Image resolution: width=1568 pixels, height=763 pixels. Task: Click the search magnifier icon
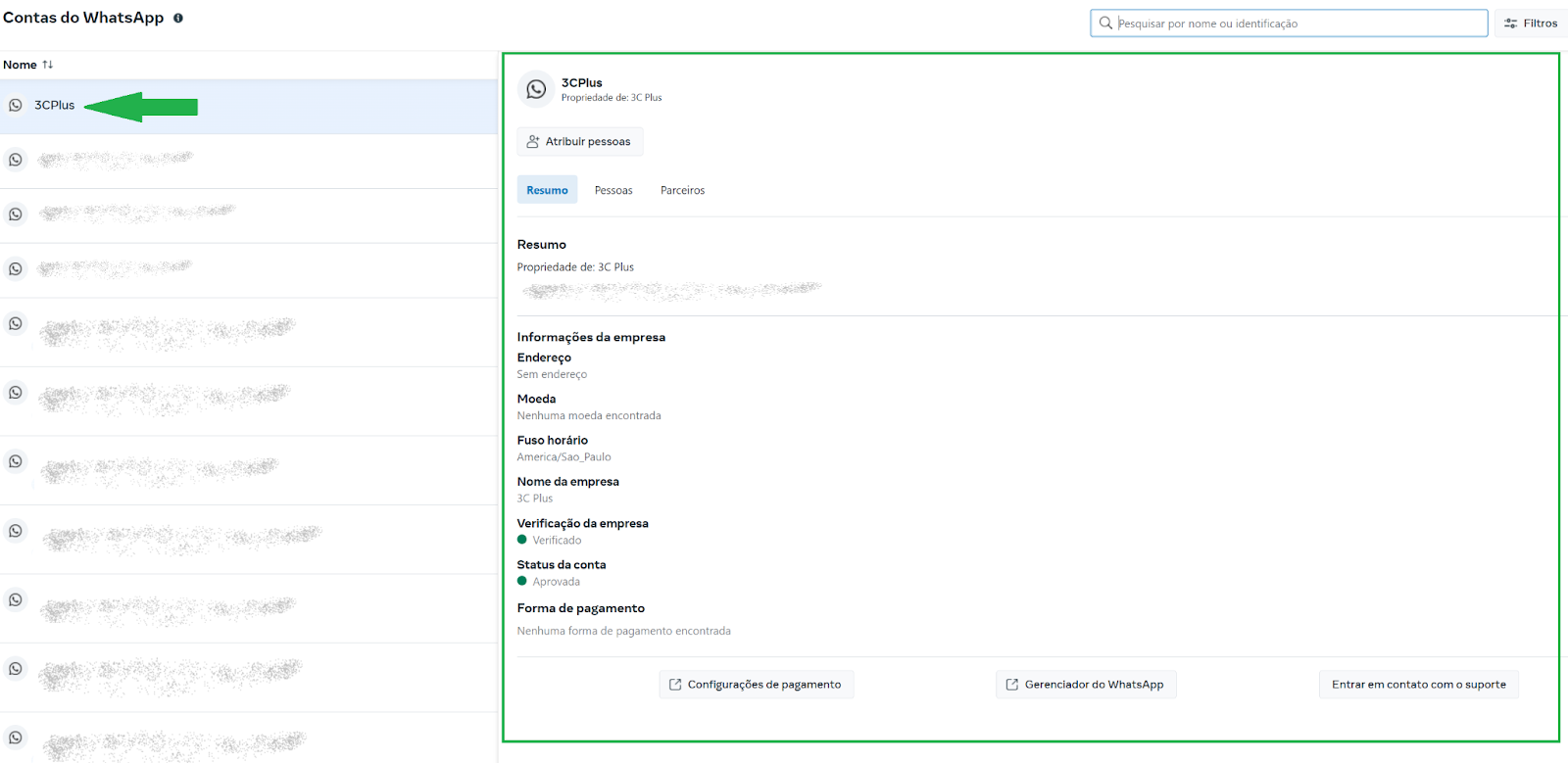tap(1105, 23)
